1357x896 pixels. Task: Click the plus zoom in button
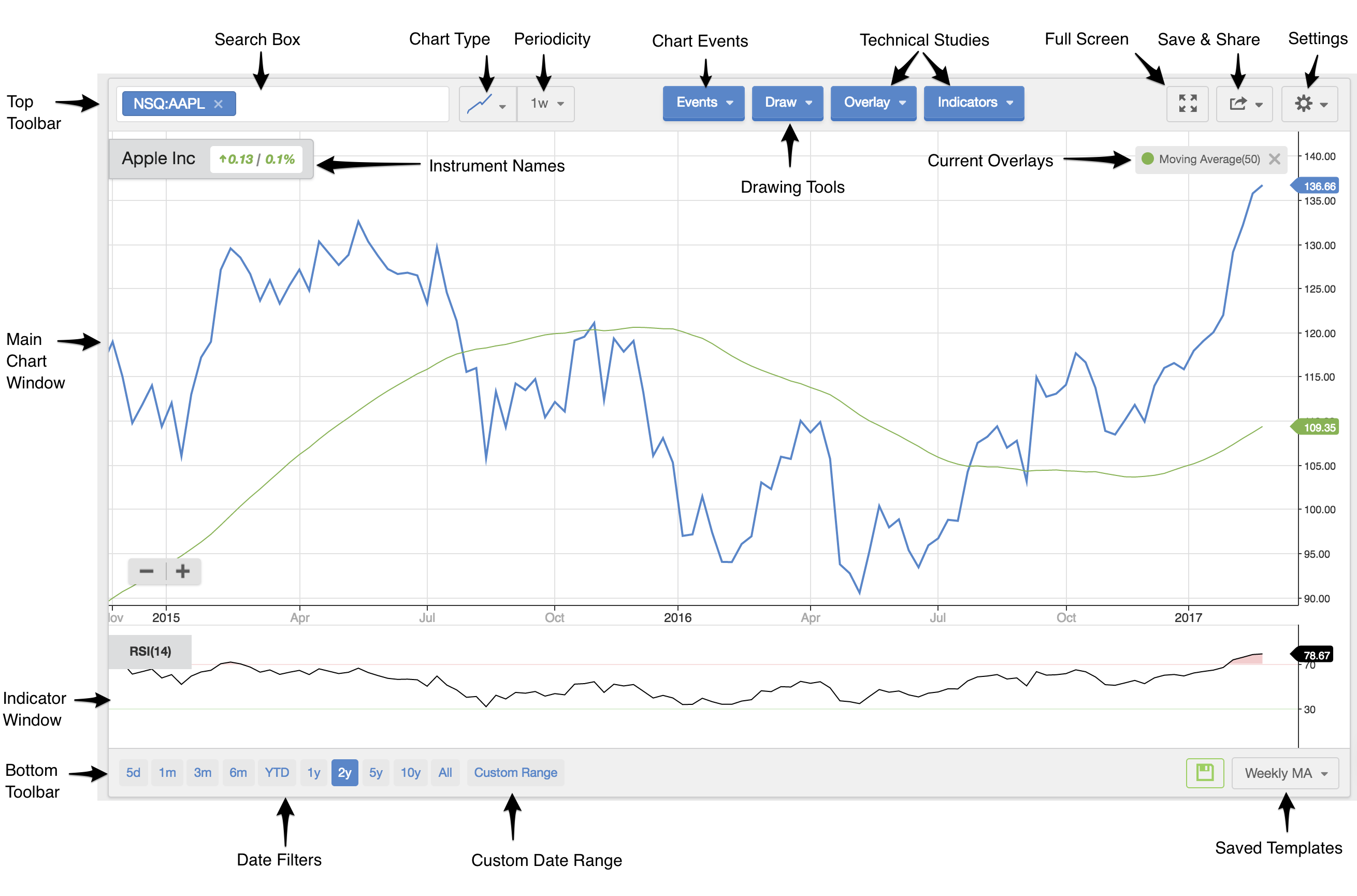[183, 571]
